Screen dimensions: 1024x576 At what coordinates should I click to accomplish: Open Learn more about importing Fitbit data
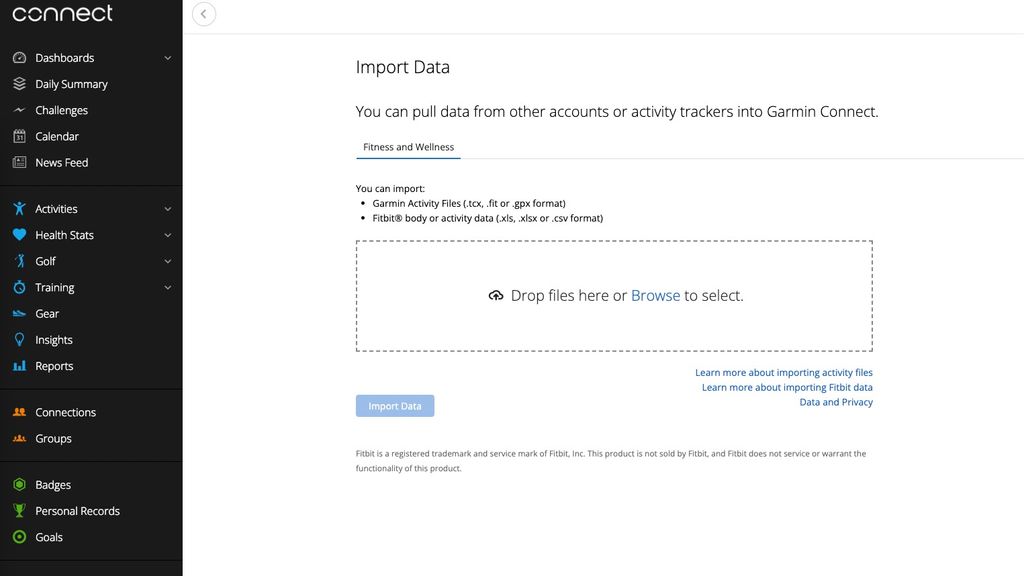point(787,387)
